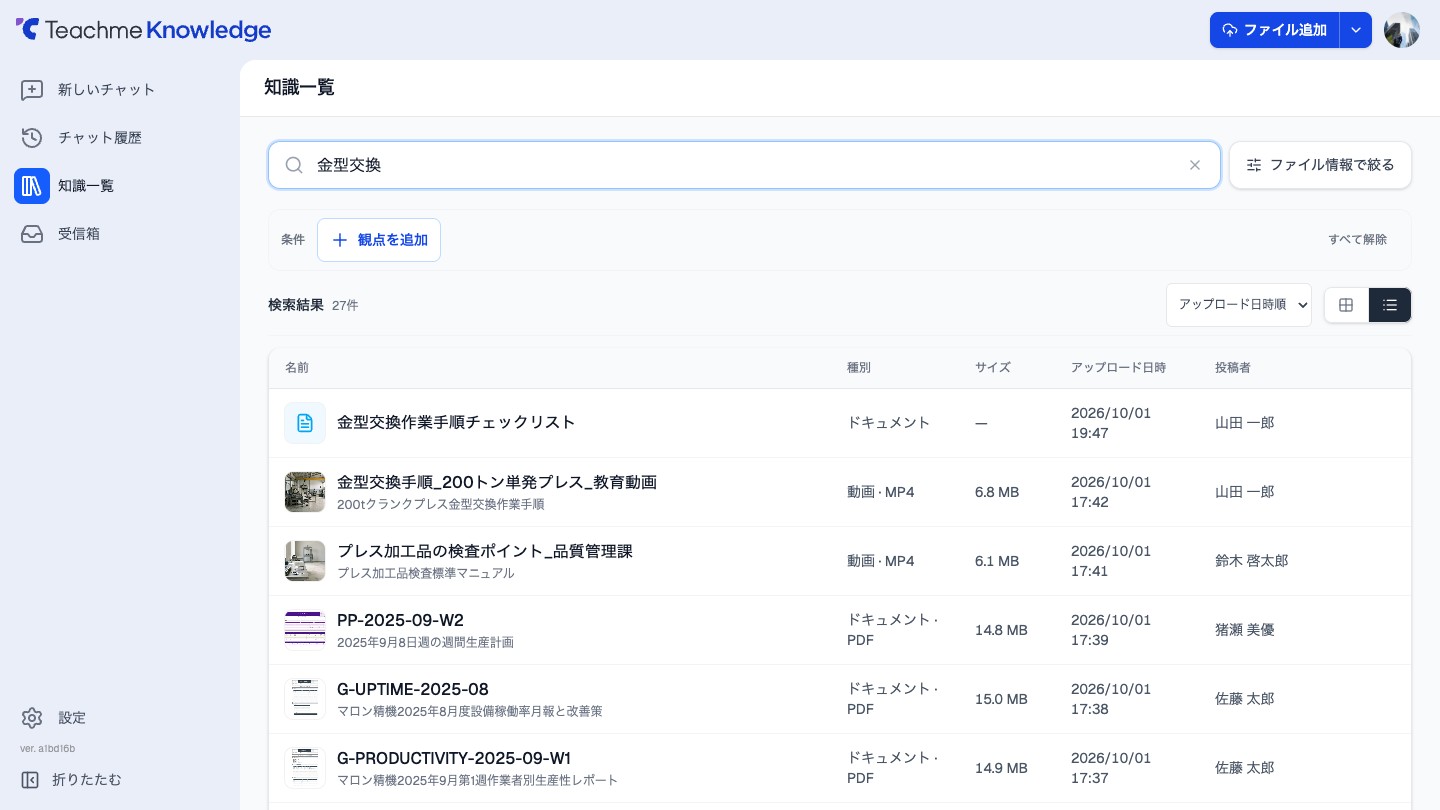Switch to grid view
The height and width of the screenshot is (810, 1440).
click(x=1346, y=305)
